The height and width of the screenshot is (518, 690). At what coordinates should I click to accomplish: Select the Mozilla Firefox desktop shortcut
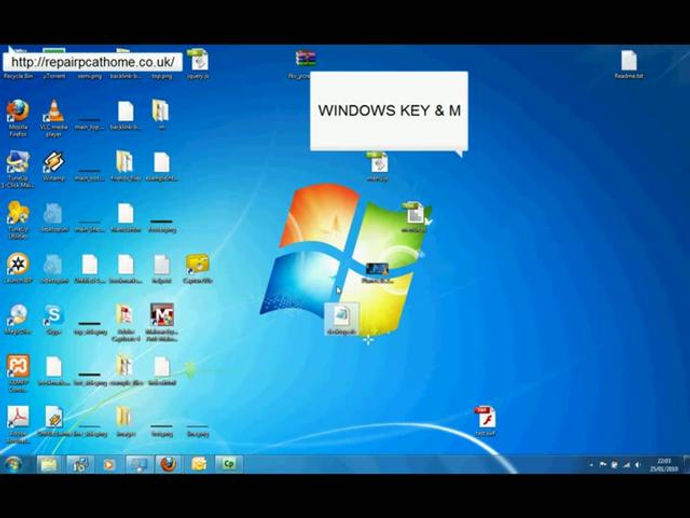(x=18, y=117)
